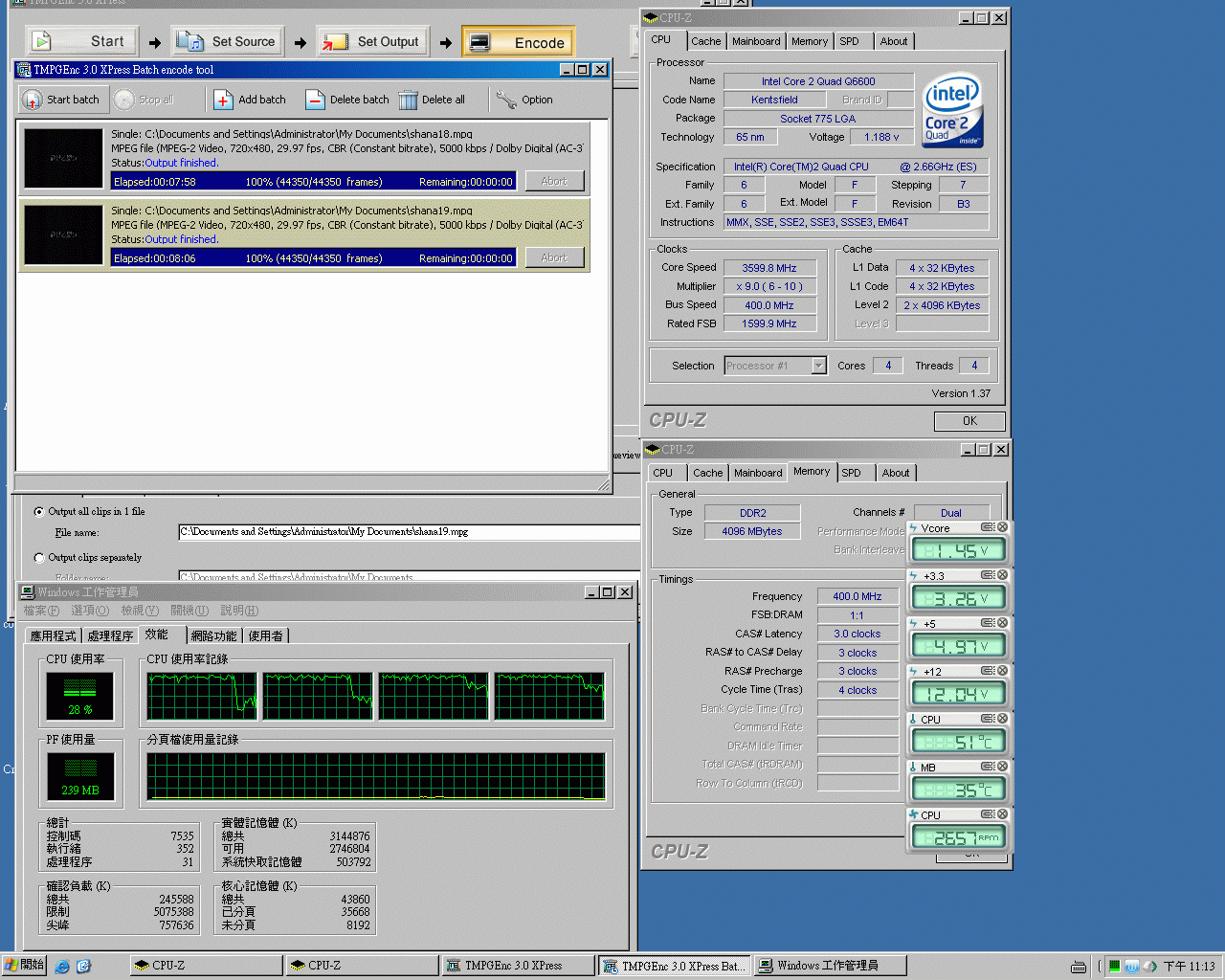This screenshot has width=1225, height=980.
Task: Click Abort for the shana18.mpg job
Action: (x=554, y=182)
